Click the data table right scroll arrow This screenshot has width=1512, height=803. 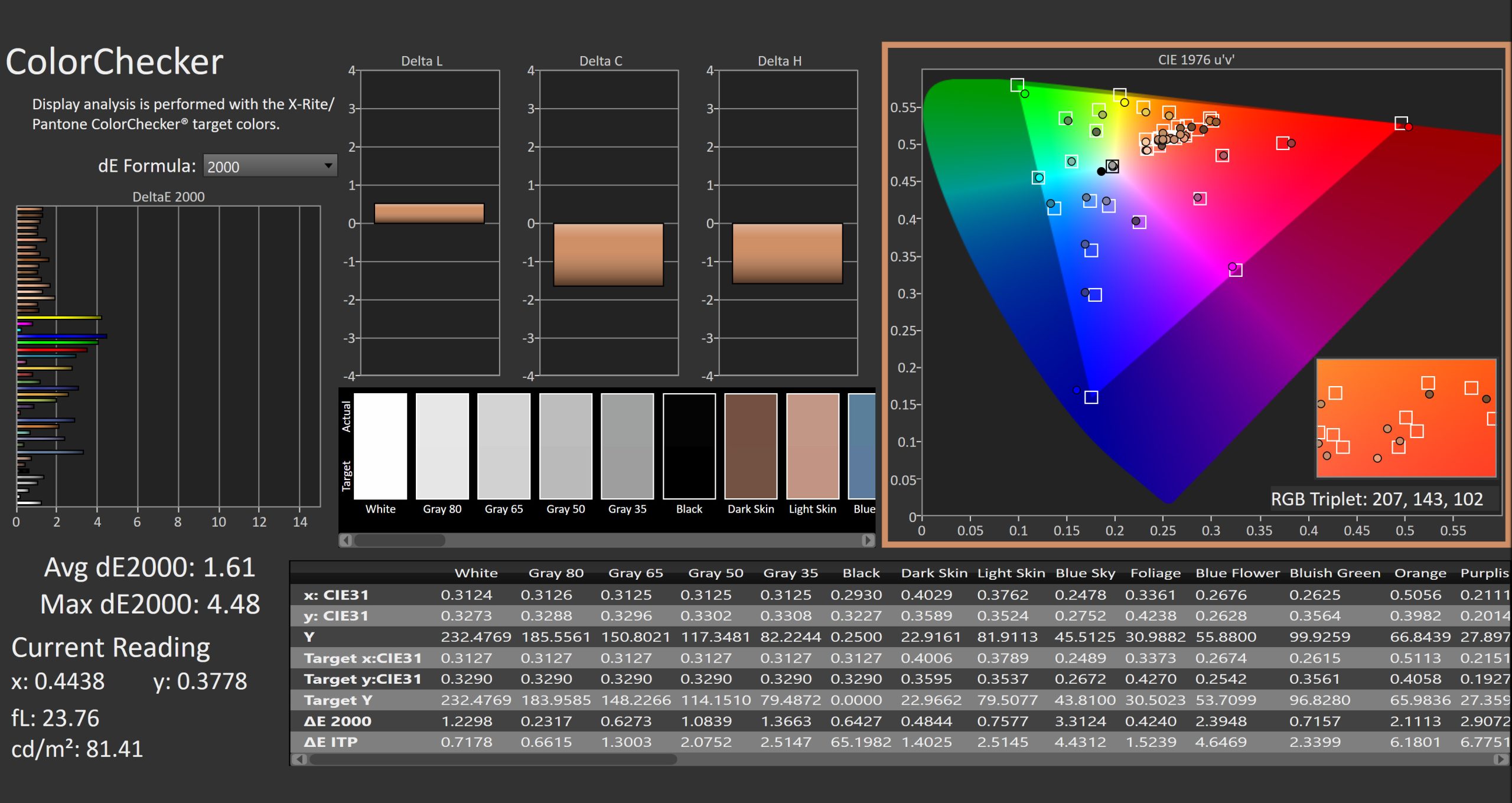1501,759
